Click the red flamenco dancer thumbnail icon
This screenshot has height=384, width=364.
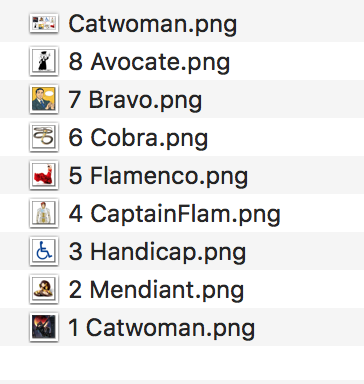pos(44,175)
